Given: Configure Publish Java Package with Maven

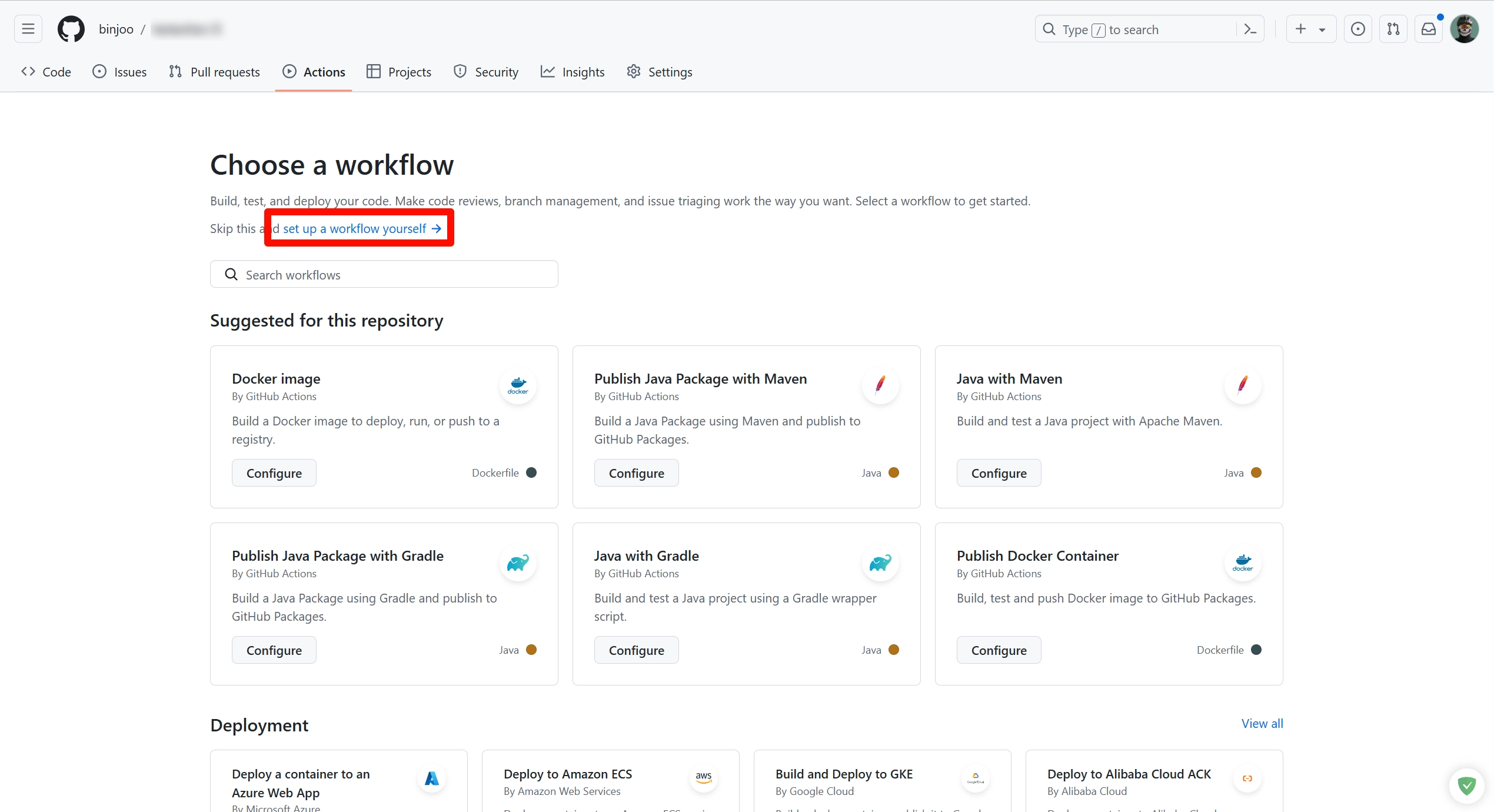Looking at the screenshot, I should click(x=637, y=473).
